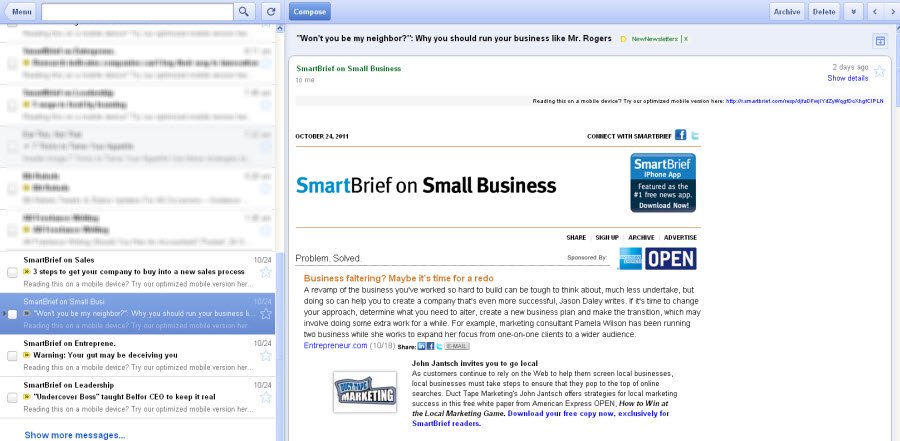Open the more actions double-chevron dropdown

[854, 11]
